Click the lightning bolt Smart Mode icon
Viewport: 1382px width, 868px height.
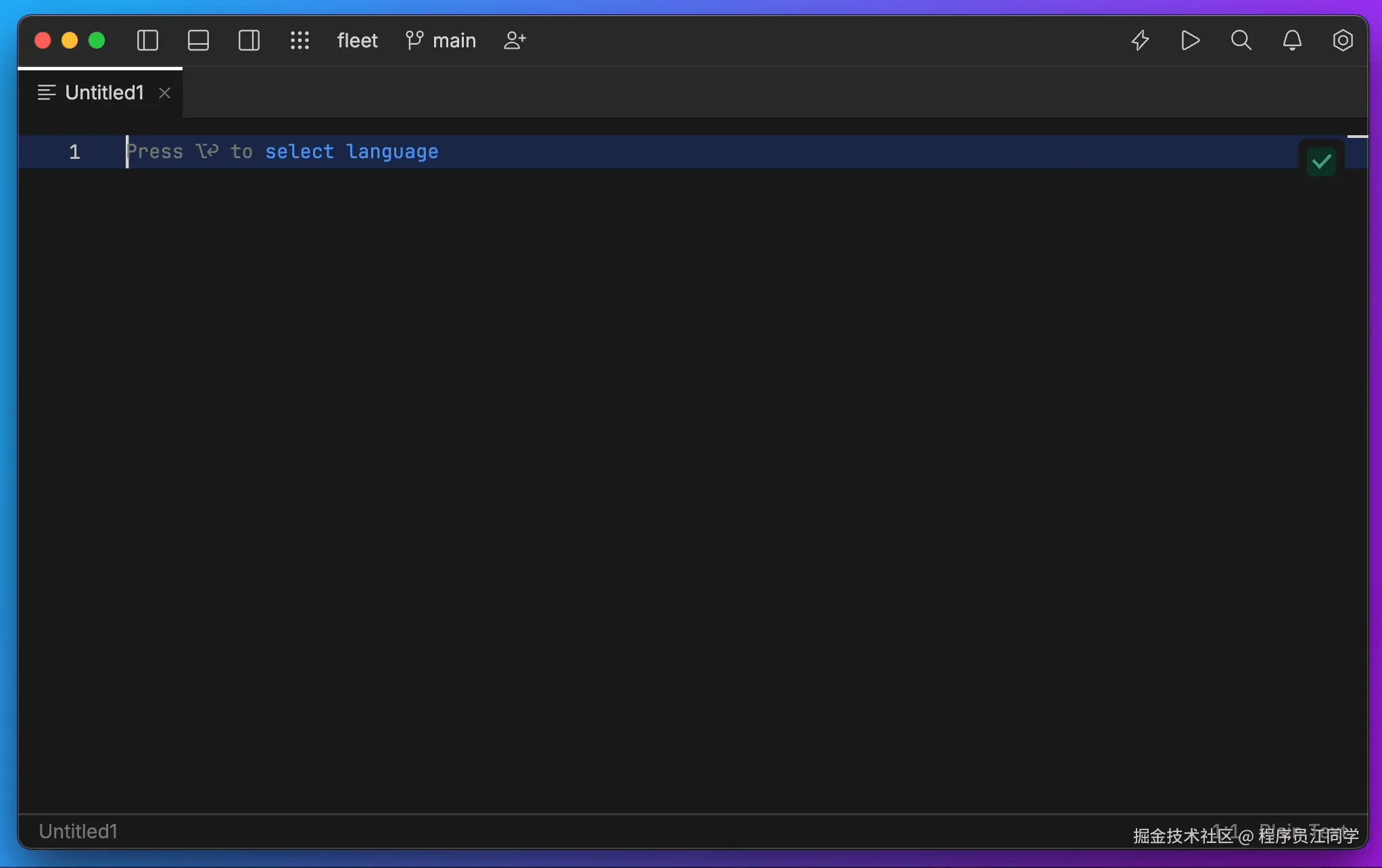tap(1140, 41)
